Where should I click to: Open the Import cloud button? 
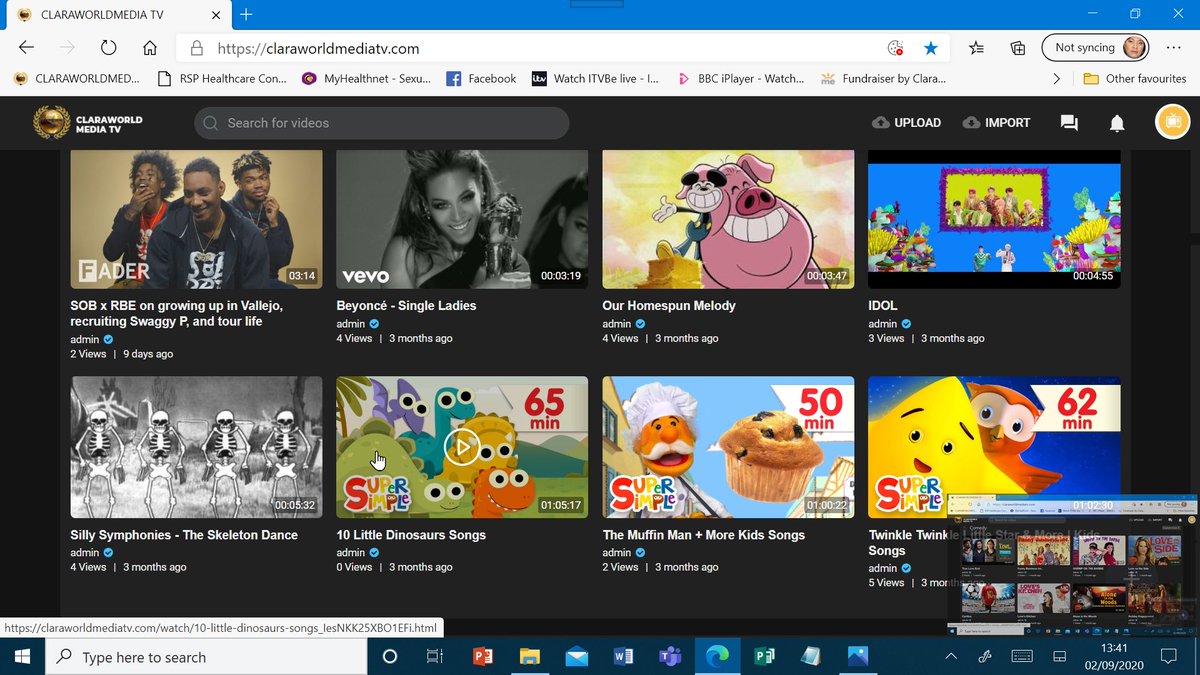pyautogui.click(x=996, y=123)
